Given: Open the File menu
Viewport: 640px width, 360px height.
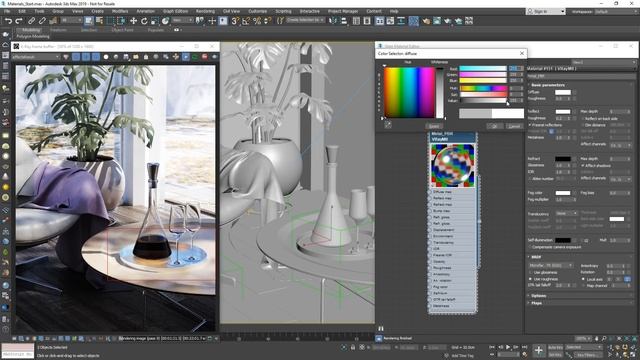Looking at the screenshot, I should [7, 11].
